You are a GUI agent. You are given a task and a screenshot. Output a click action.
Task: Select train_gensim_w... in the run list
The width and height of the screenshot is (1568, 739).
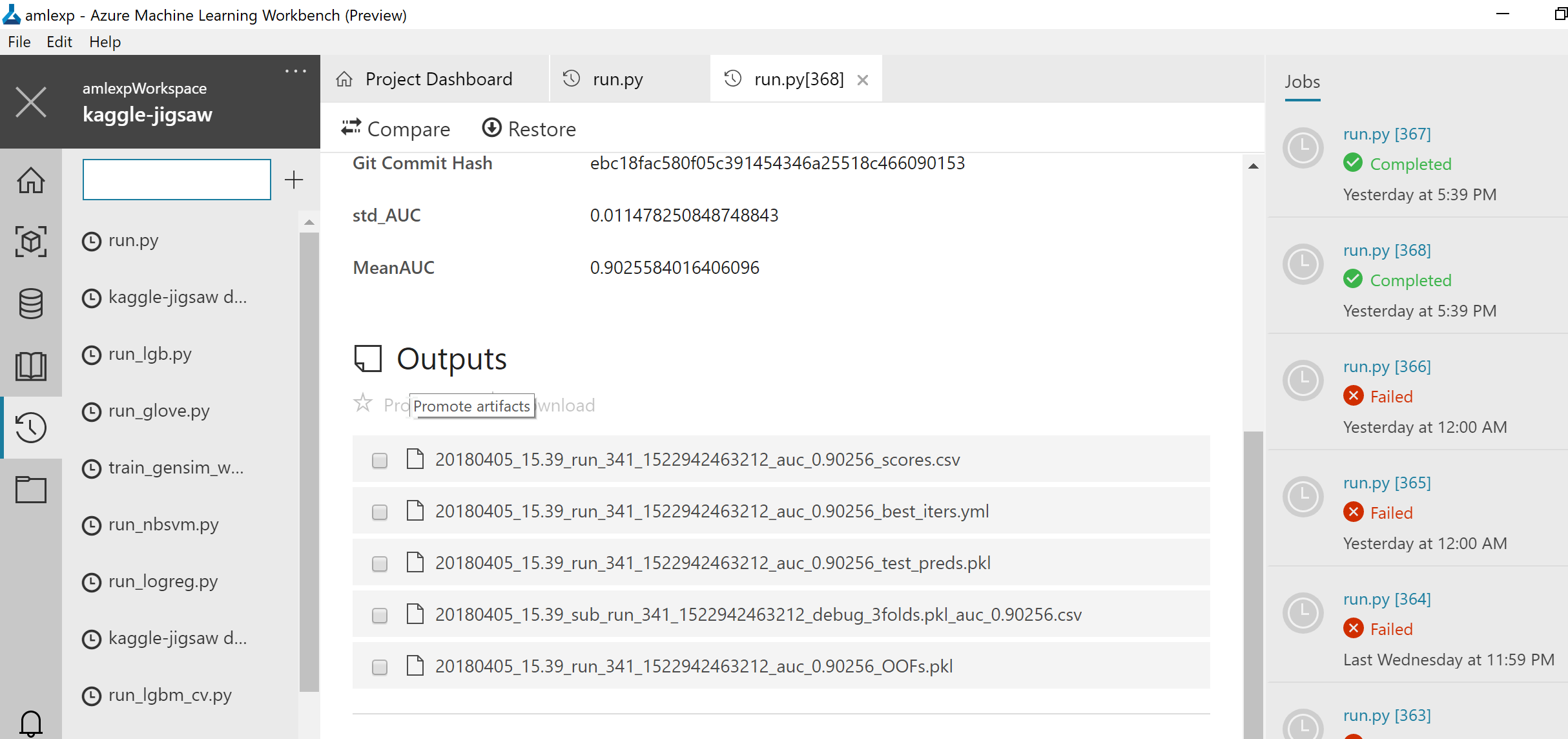pyautogui.click(x=176, y=468)
